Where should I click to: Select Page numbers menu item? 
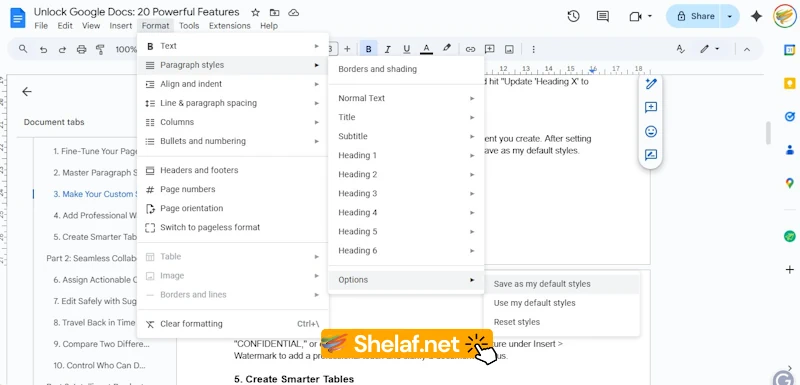(x=233, y=189)
